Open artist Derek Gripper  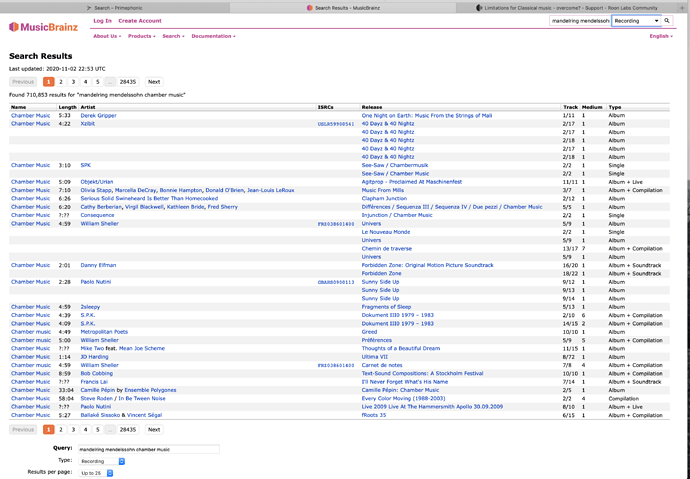click(x=99, y=116)
